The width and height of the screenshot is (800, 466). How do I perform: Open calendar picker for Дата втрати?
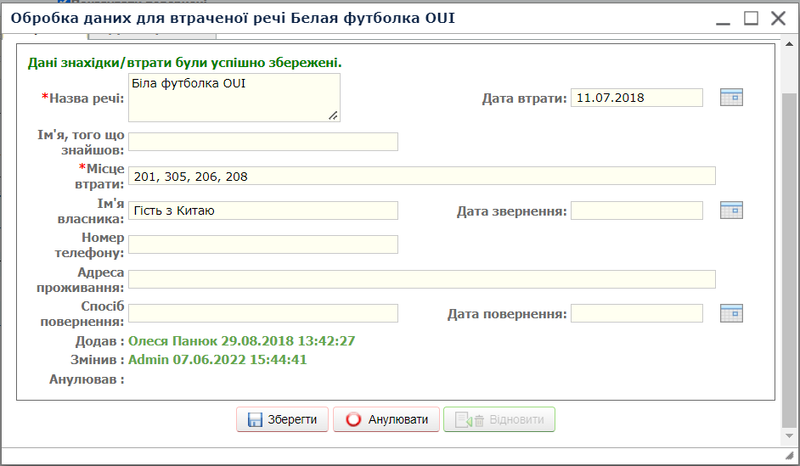point(733,97)
